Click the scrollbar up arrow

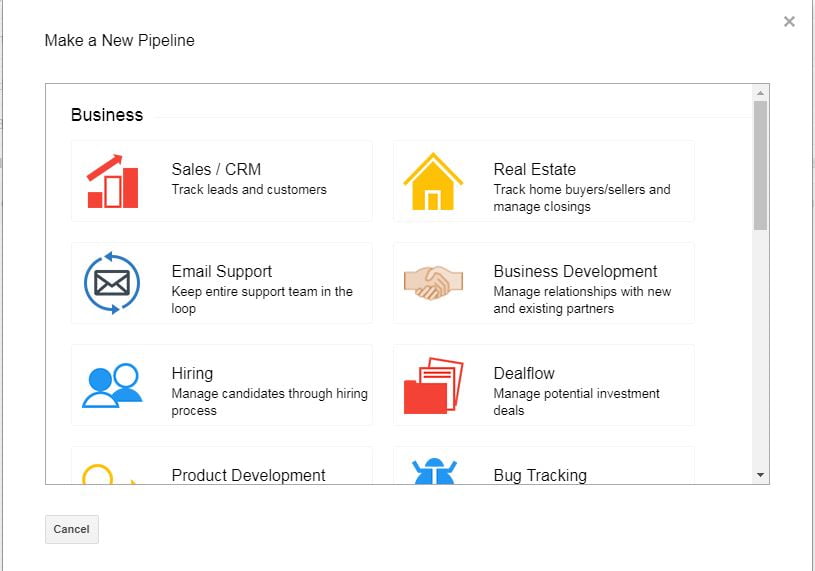coord(760,93)
